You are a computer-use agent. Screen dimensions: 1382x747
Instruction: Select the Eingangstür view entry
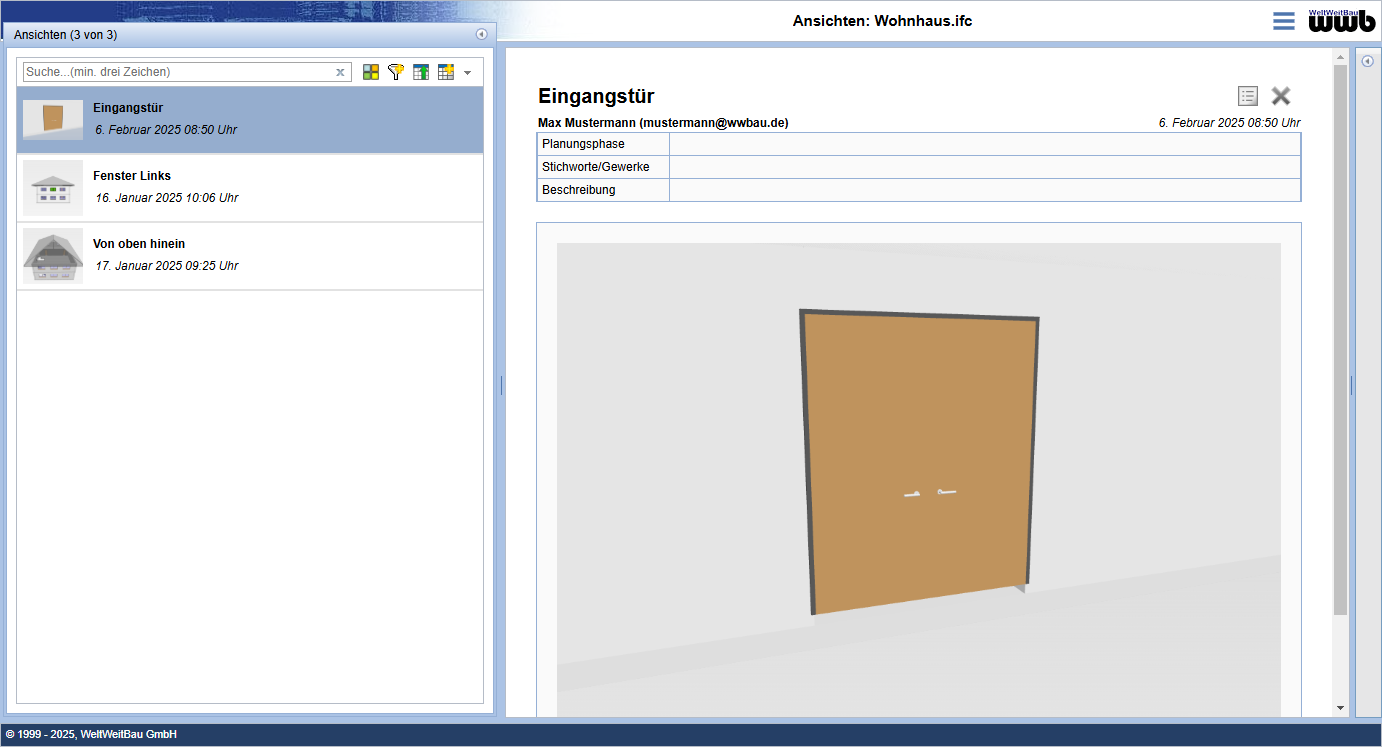click(x=250, y=120)
